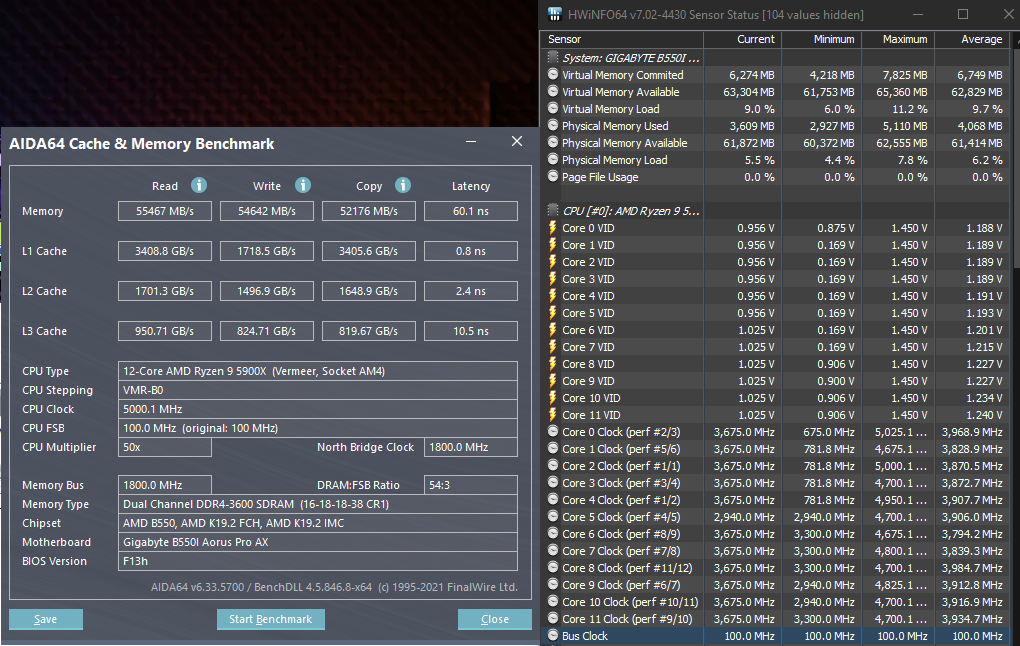Click the CPU Multiplier field 50x
The width and height of the screenshot is (1020, 646).
(165, 447)
